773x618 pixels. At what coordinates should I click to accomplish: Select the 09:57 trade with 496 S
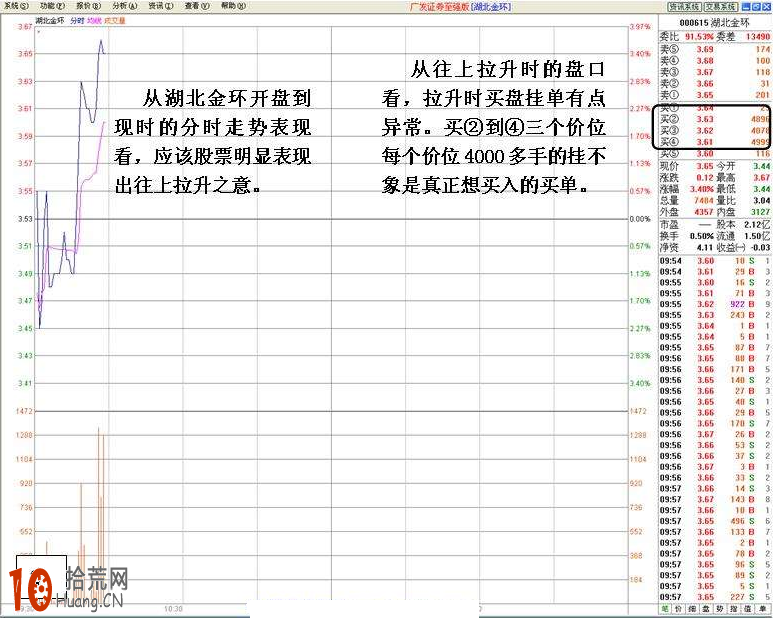[x=715, y=521]
